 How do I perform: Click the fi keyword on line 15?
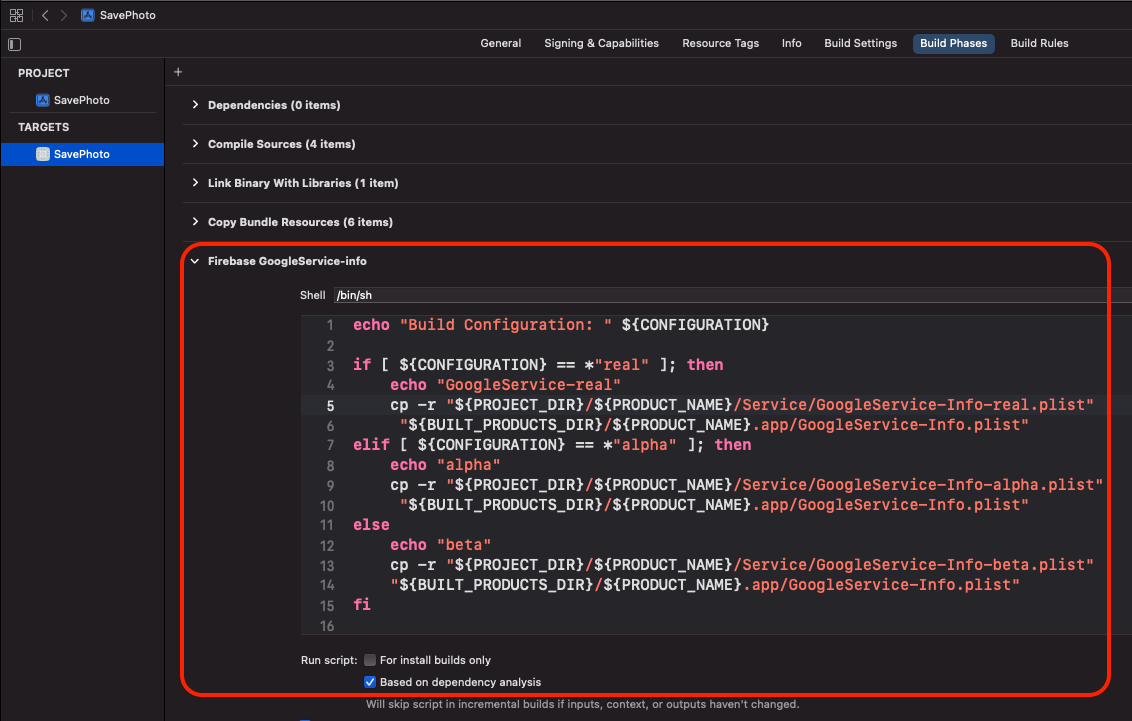point(362,604)
